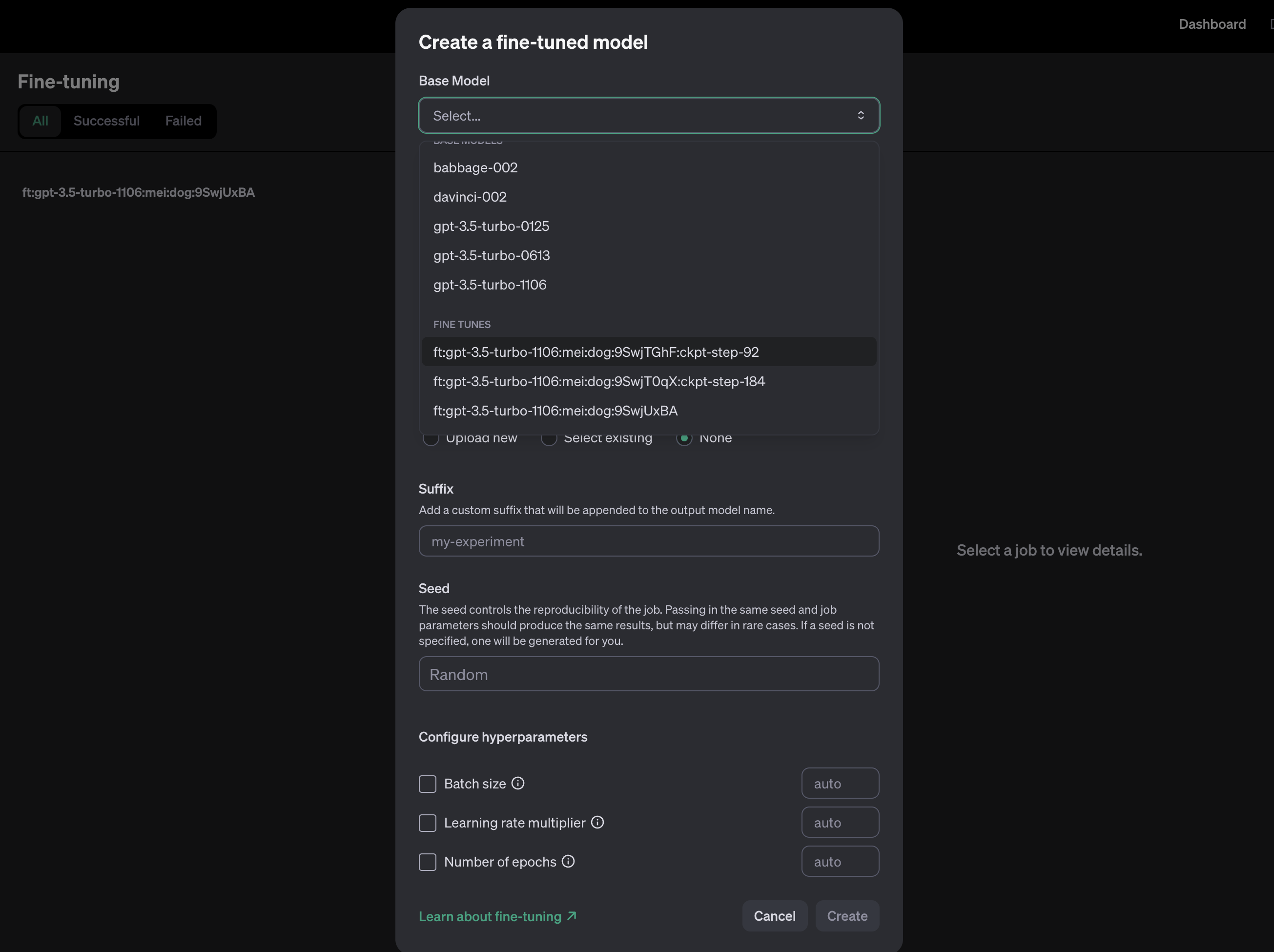Open Dashboard in the top navigation

1212,24
